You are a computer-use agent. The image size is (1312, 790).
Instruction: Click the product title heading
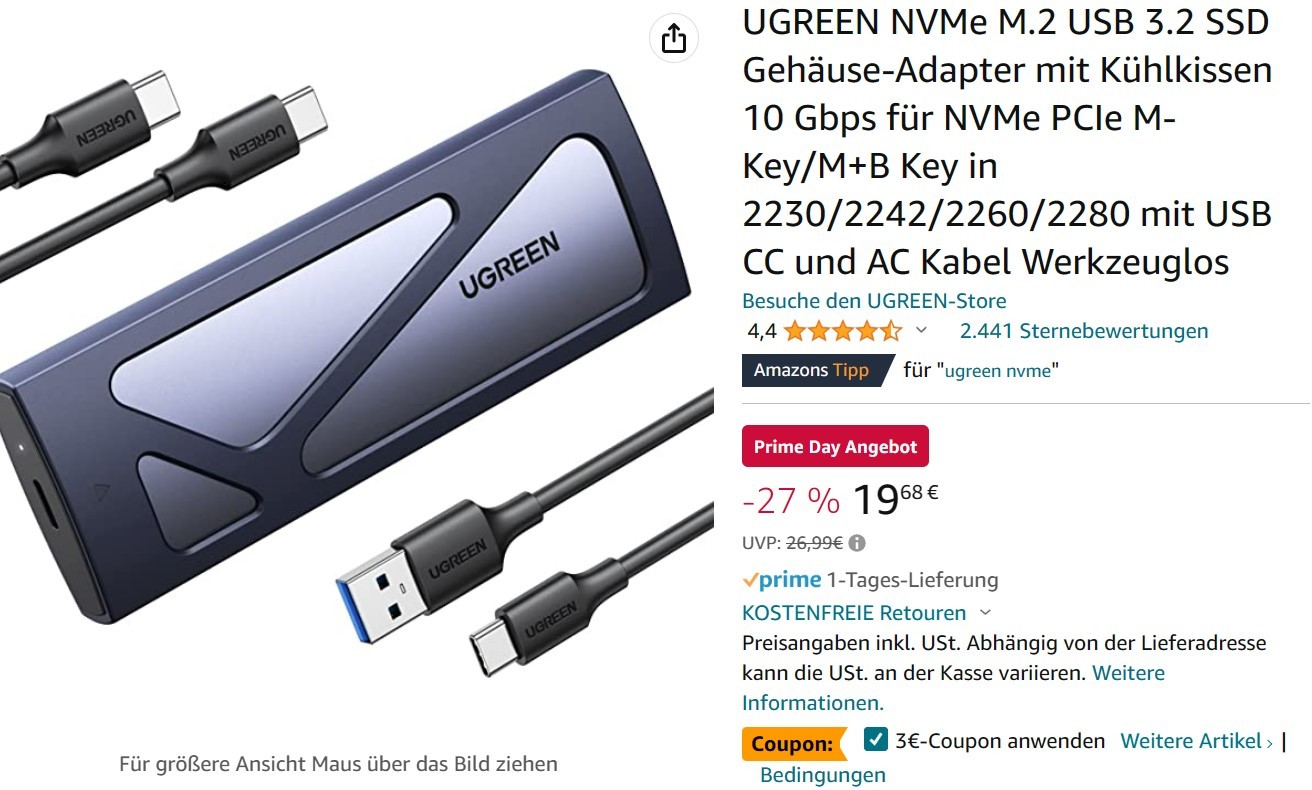[x=1007, y=142]
